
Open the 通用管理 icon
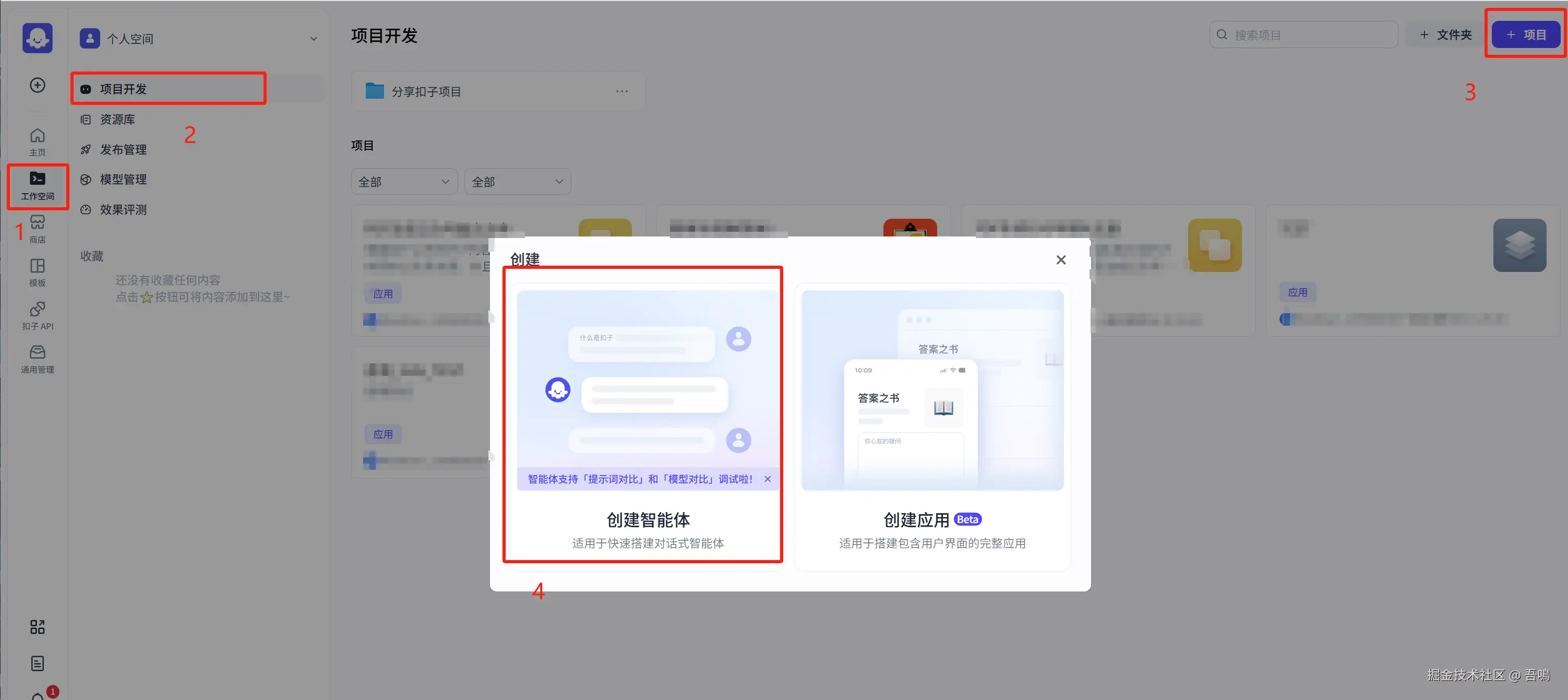(x=37, y=359)
